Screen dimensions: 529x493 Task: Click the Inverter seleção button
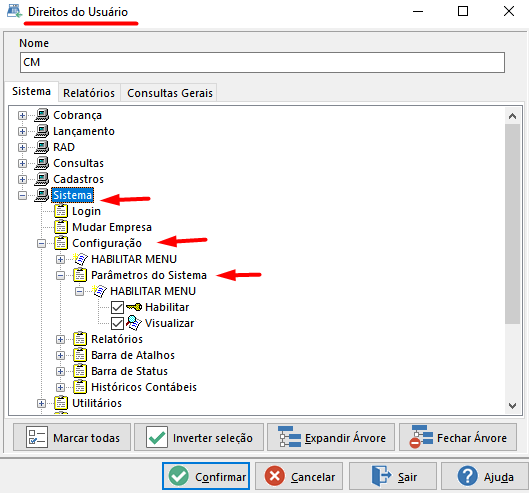(x=199, y=437)
